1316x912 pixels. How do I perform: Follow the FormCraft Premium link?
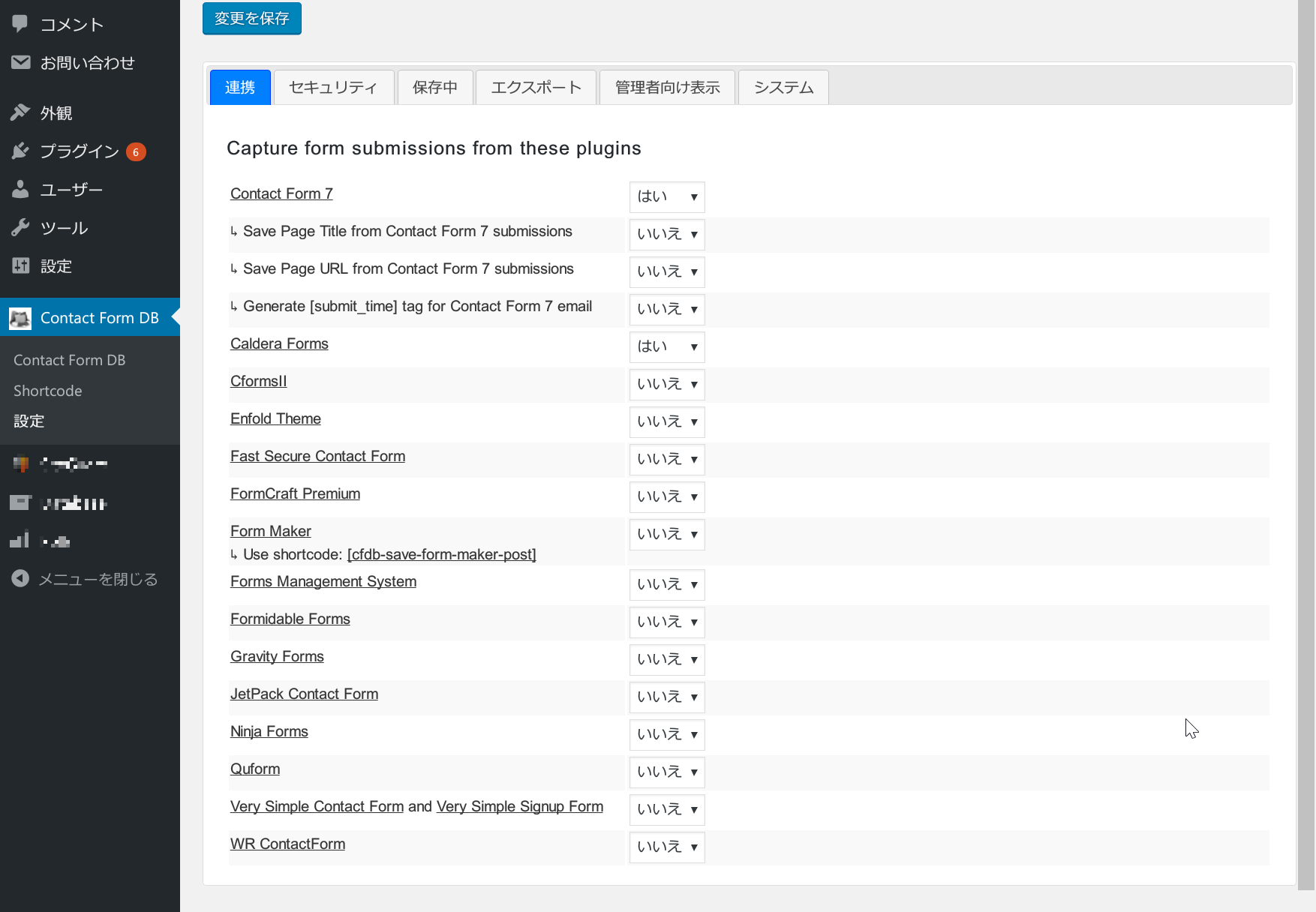point(295,493)
